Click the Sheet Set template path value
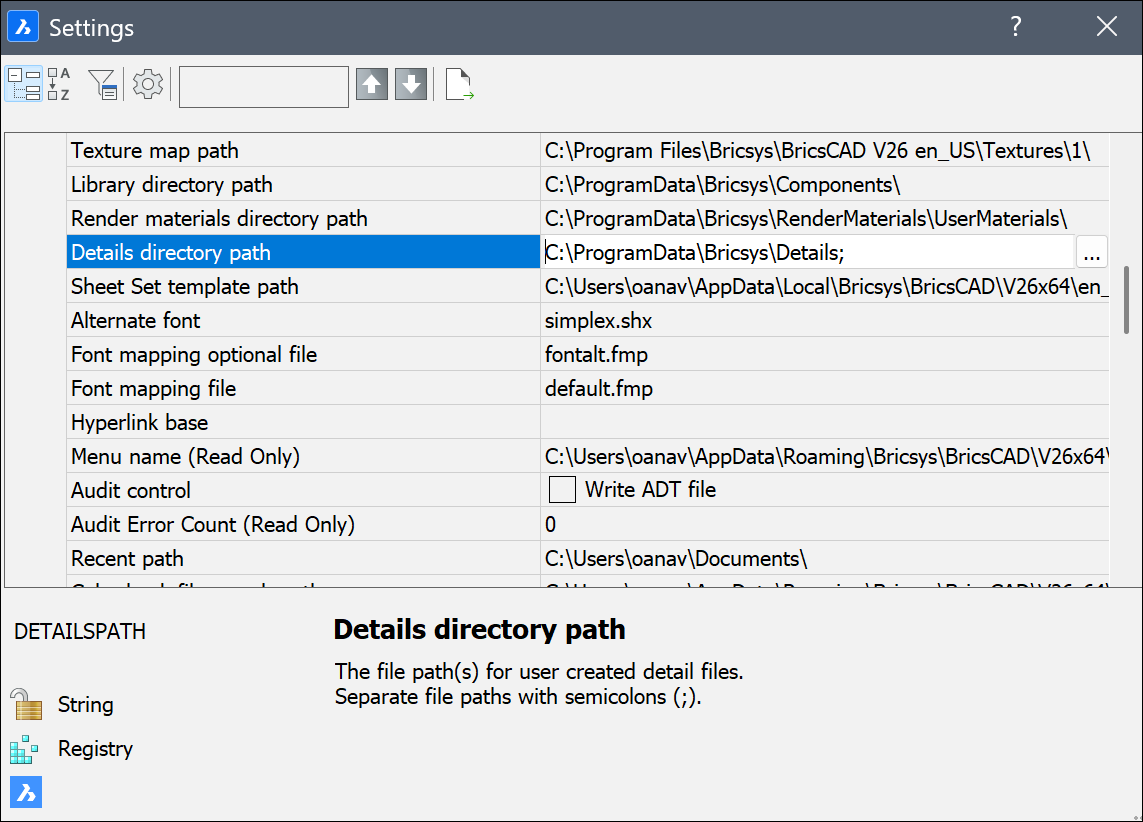The height and width of the screenshot is (822, 1143). point(824,287)
